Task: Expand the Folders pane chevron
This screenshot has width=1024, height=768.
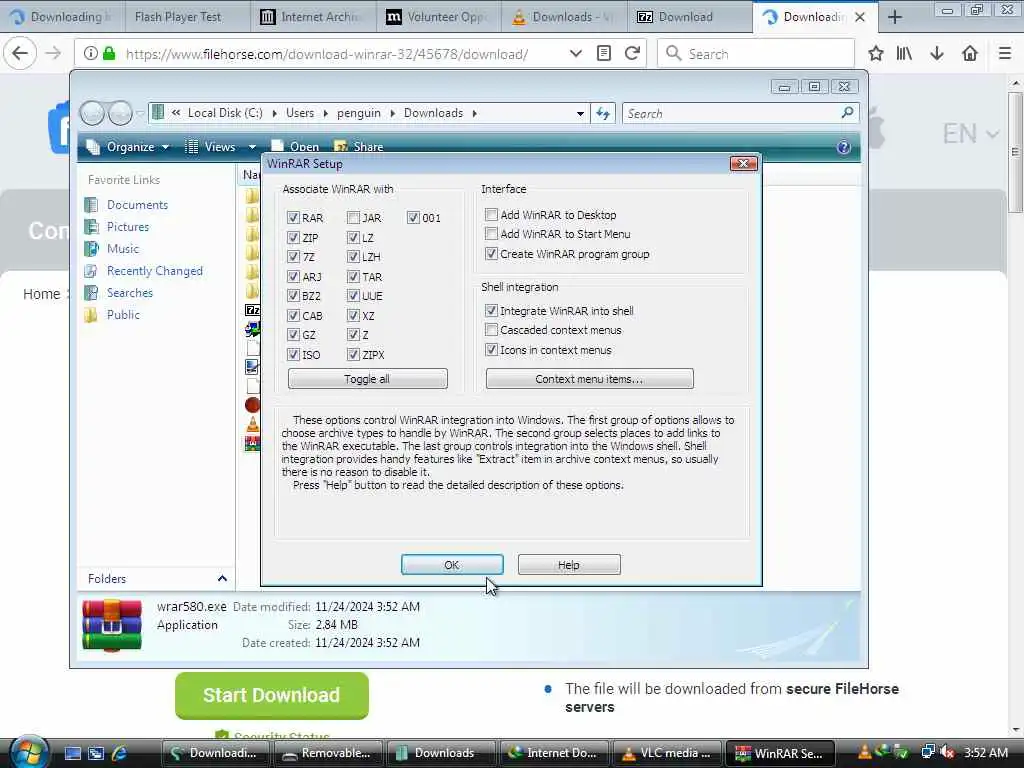Action: (222, 579)
